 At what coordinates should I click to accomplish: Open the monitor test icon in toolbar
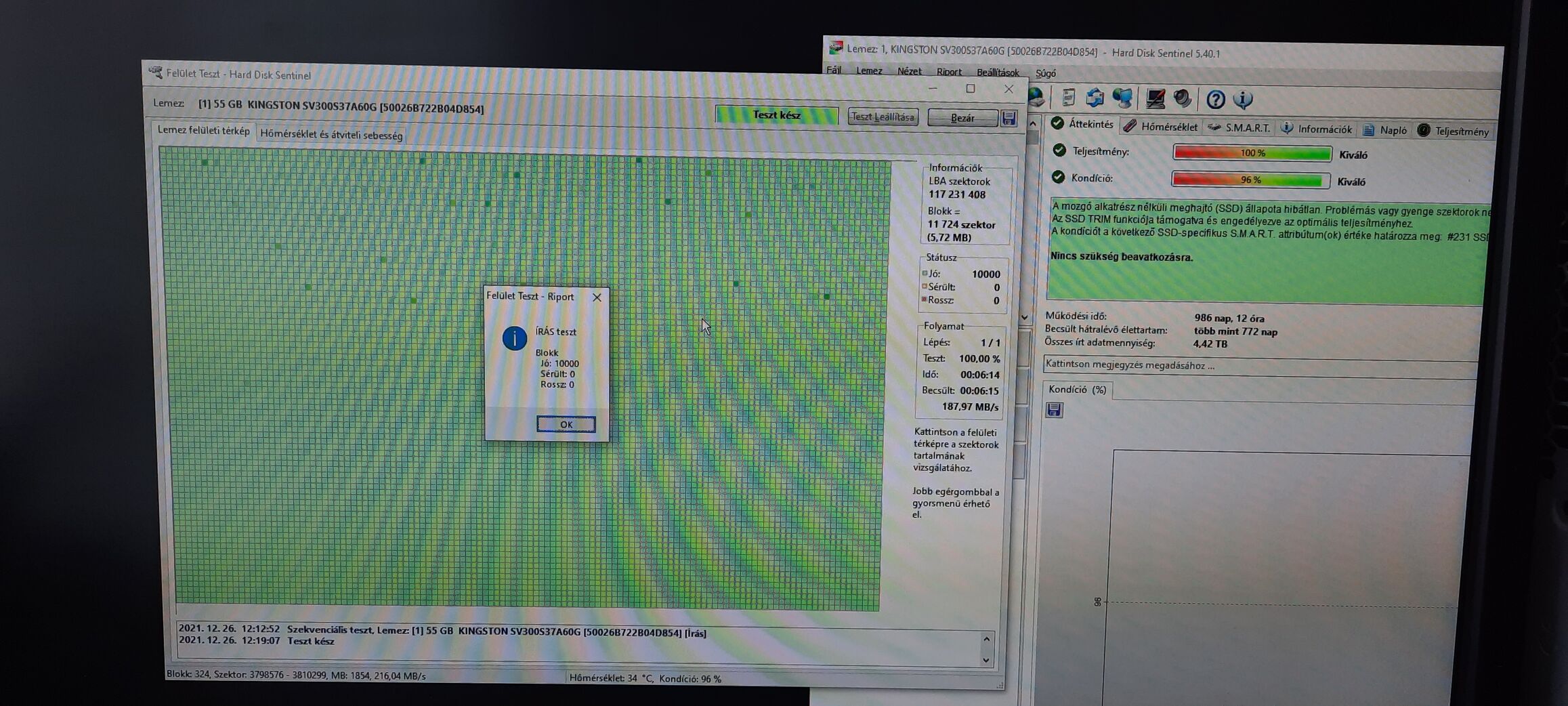tap(1156, 99)
